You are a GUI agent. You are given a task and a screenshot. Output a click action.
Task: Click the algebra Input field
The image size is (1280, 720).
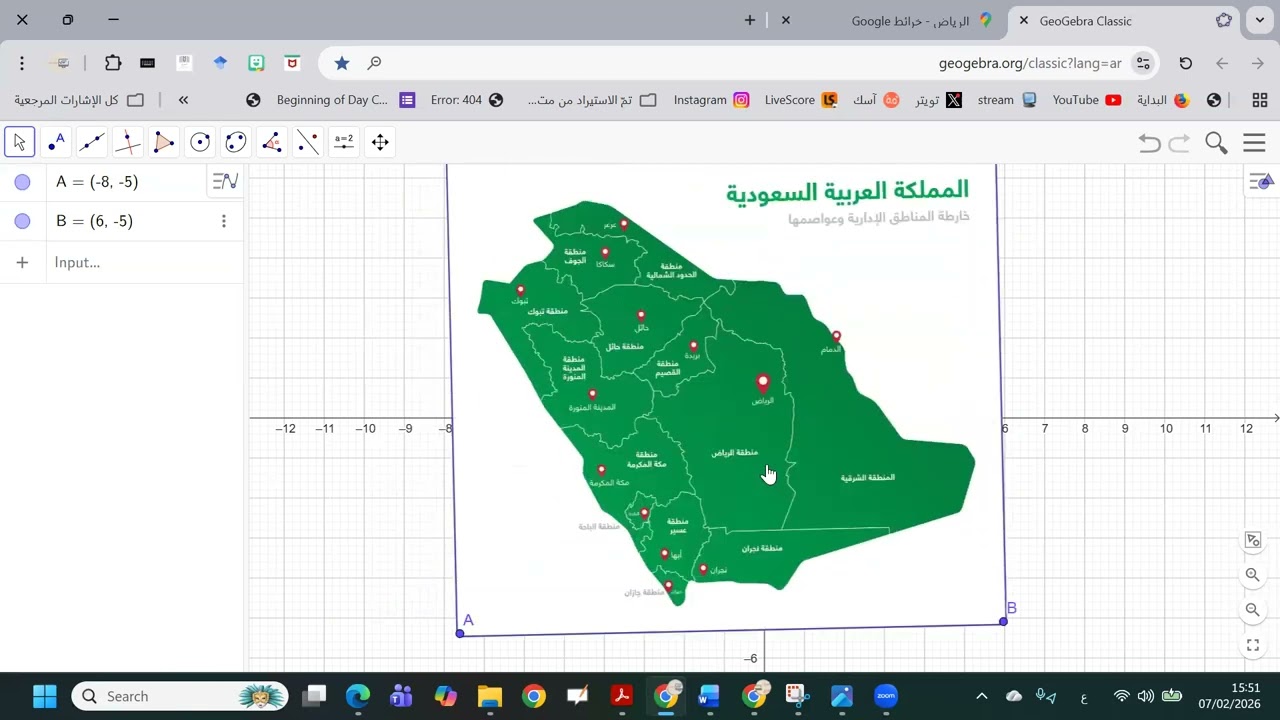click(144, 262)
